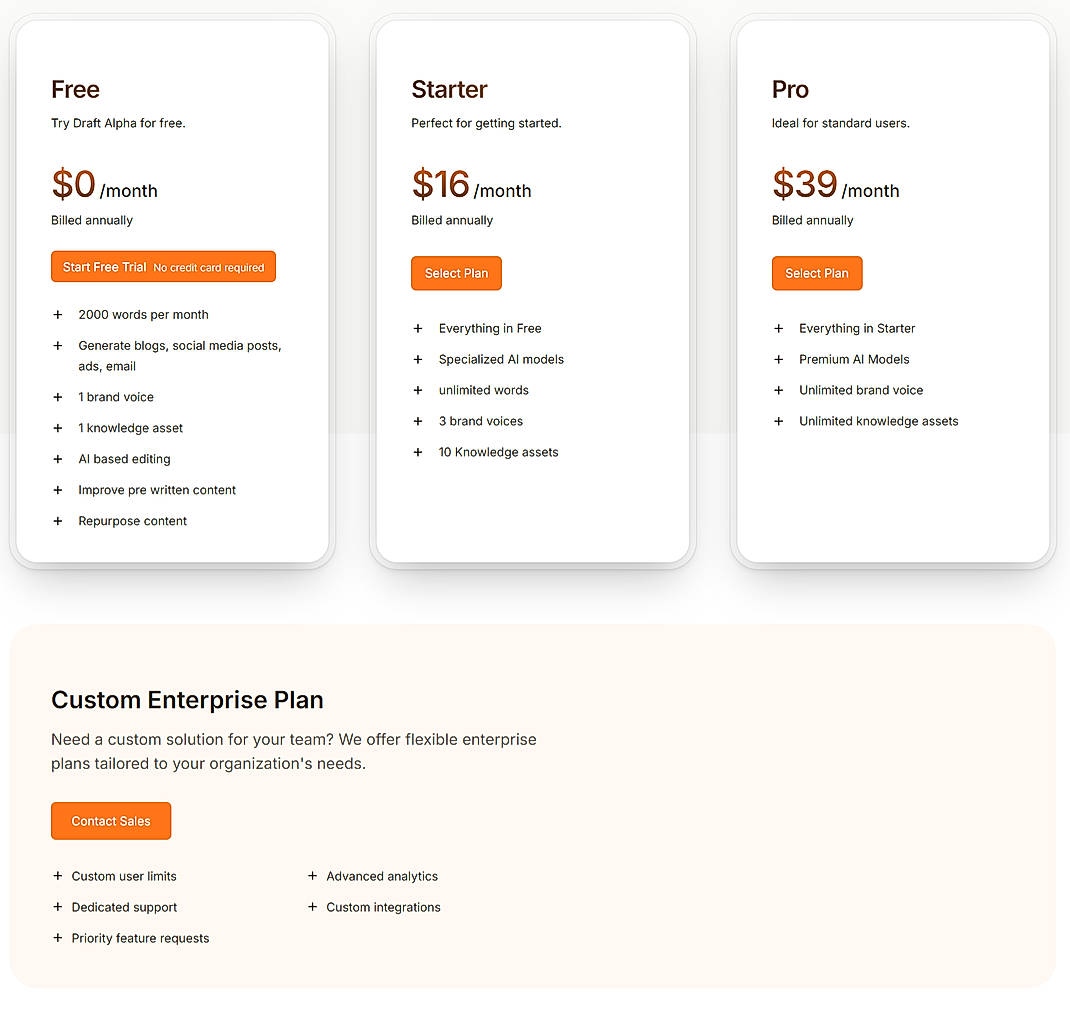This screenshot has height=1010, width=1070.
Task: Click the plus icon beside Advanced analytics
Action: pyautogui.click(x=311, y=876)
